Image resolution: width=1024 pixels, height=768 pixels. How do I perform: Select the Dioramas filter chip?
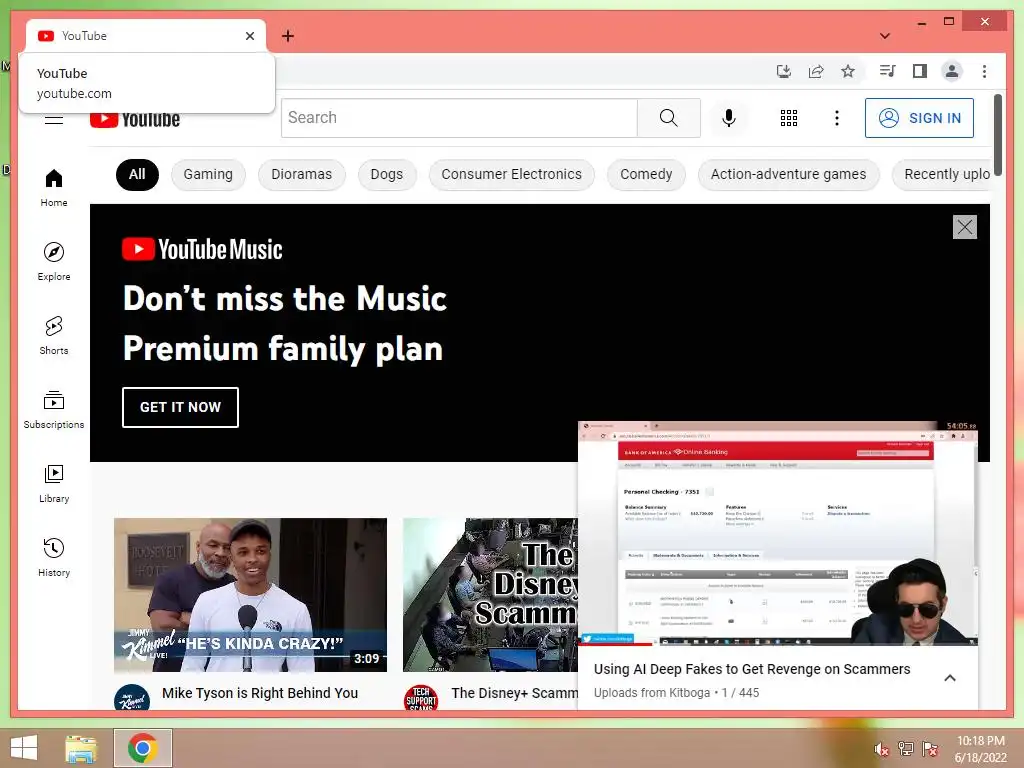pos(302,174)
